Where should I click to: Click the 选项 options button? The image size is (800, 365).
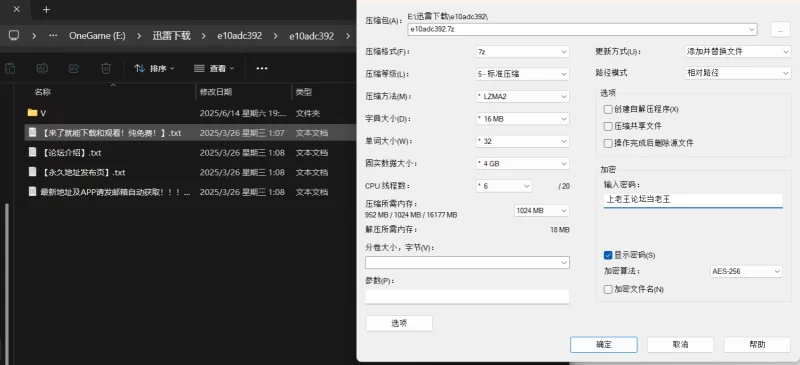(x=399, y=323)
